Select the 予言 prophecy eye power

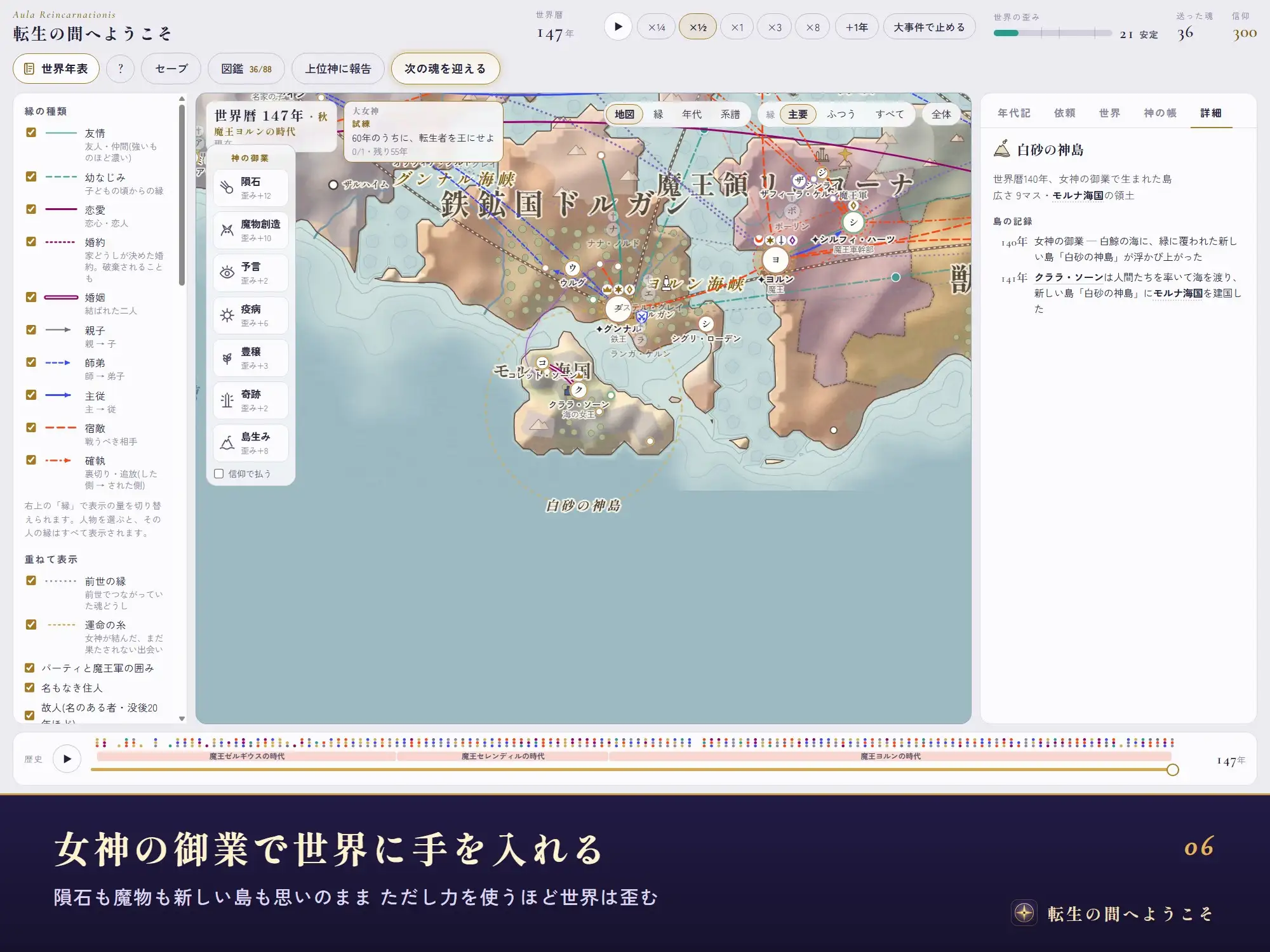[251, 273]
